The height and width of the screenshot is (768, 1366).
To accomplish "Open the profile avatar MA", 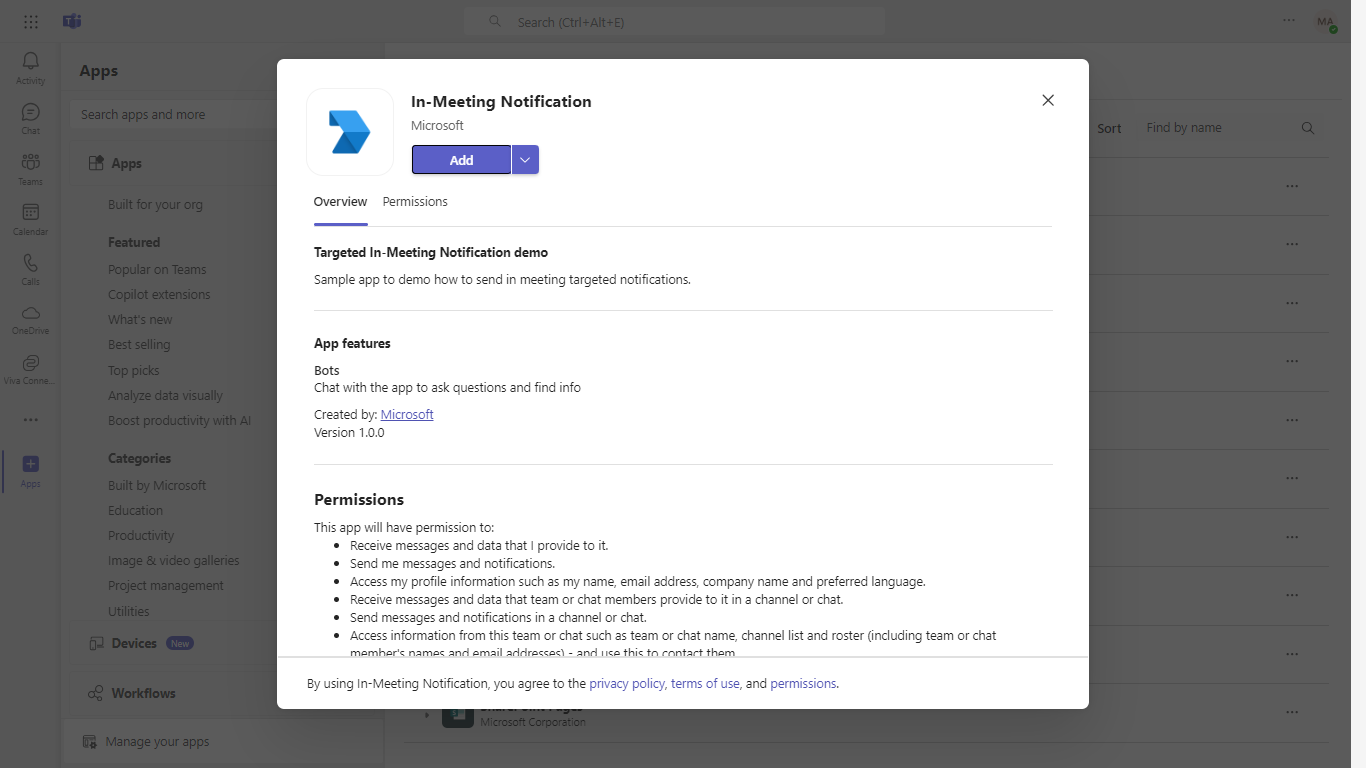I will click(1325, 22).
